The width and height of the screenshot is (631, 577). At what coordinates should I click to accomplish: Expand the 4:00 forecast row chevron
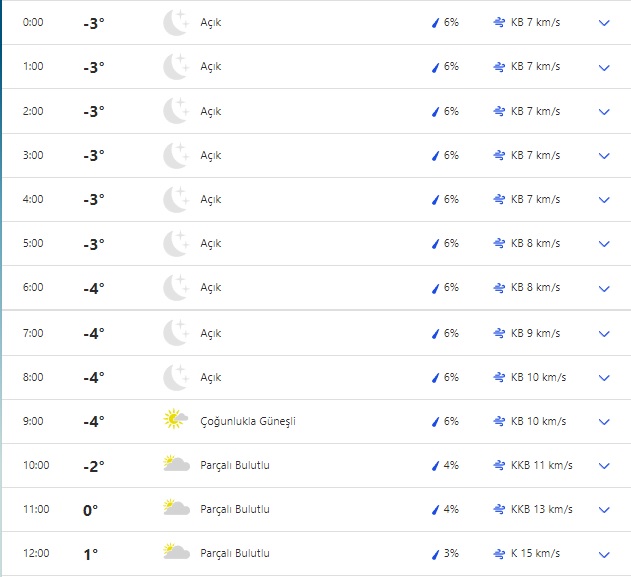(603, 200)
